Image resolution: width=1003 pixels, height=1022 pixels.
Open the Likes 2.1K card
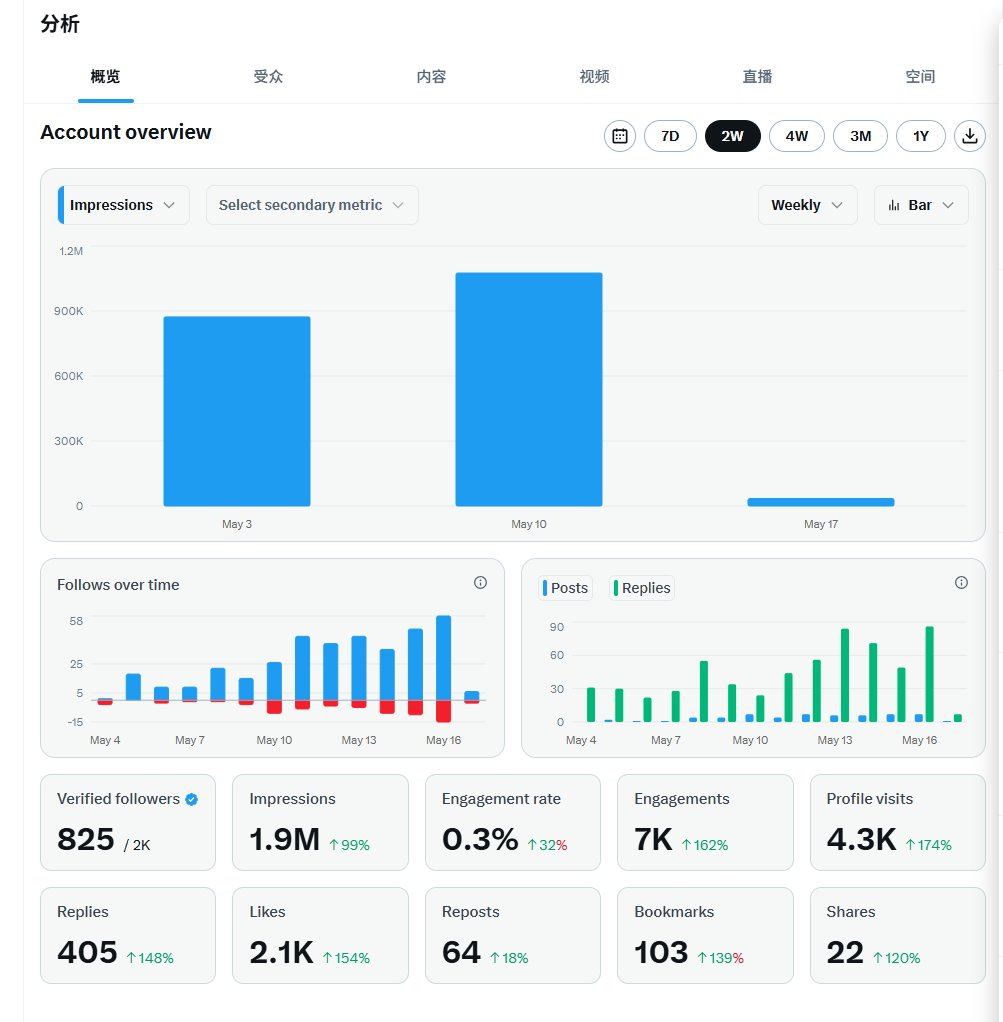pyautogui.click(x=320, y=935)
